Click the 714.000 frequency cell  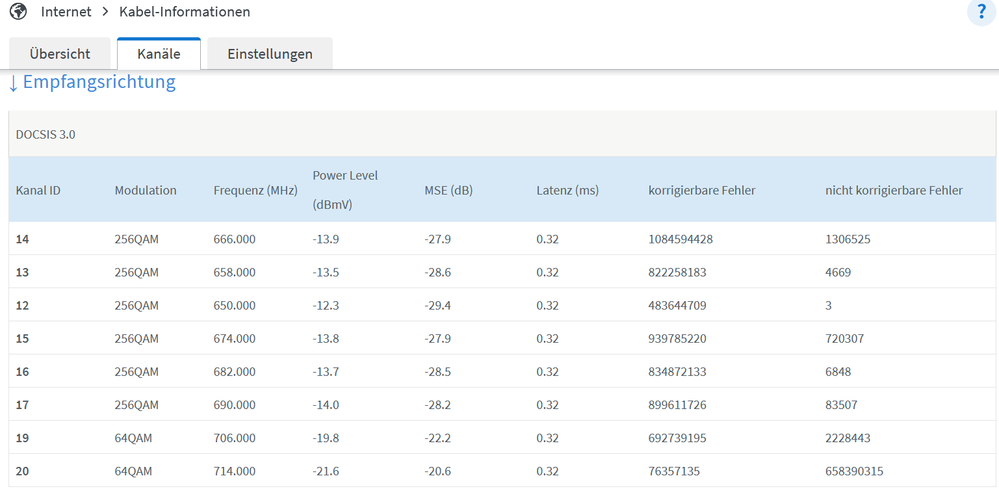[234, 471]
